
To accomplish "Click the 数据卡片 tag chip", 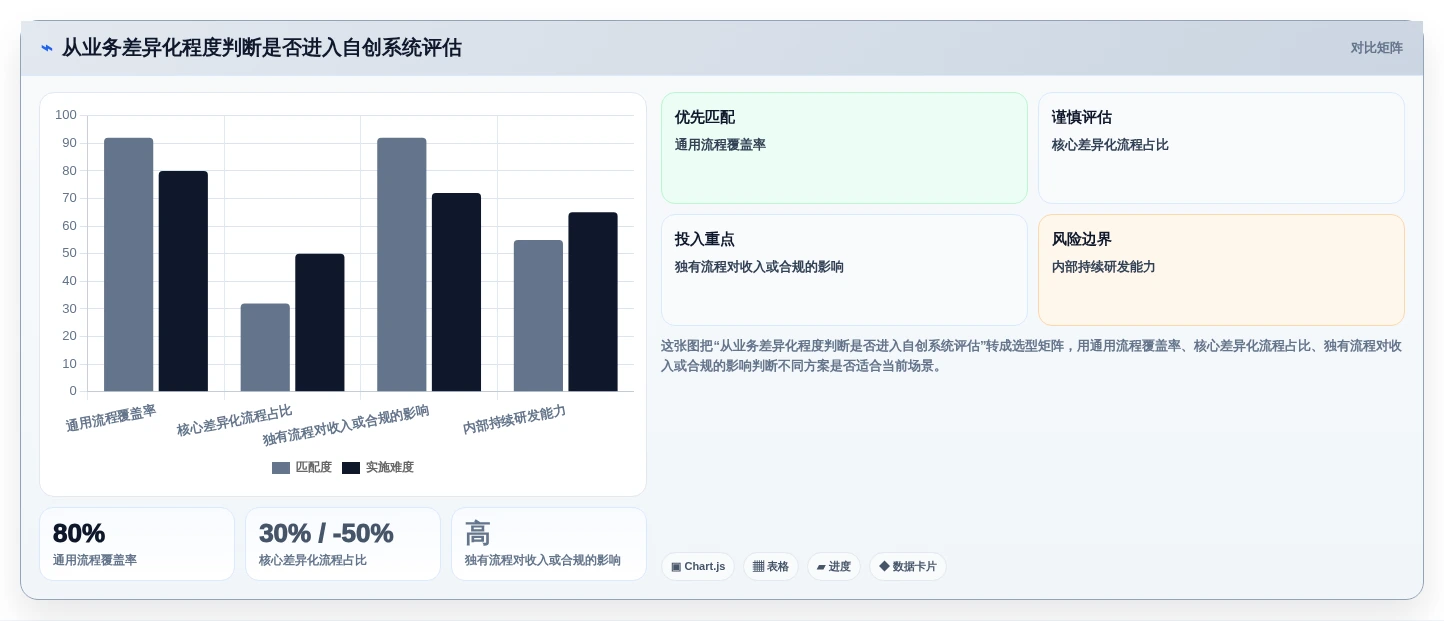I will [908, 567].
